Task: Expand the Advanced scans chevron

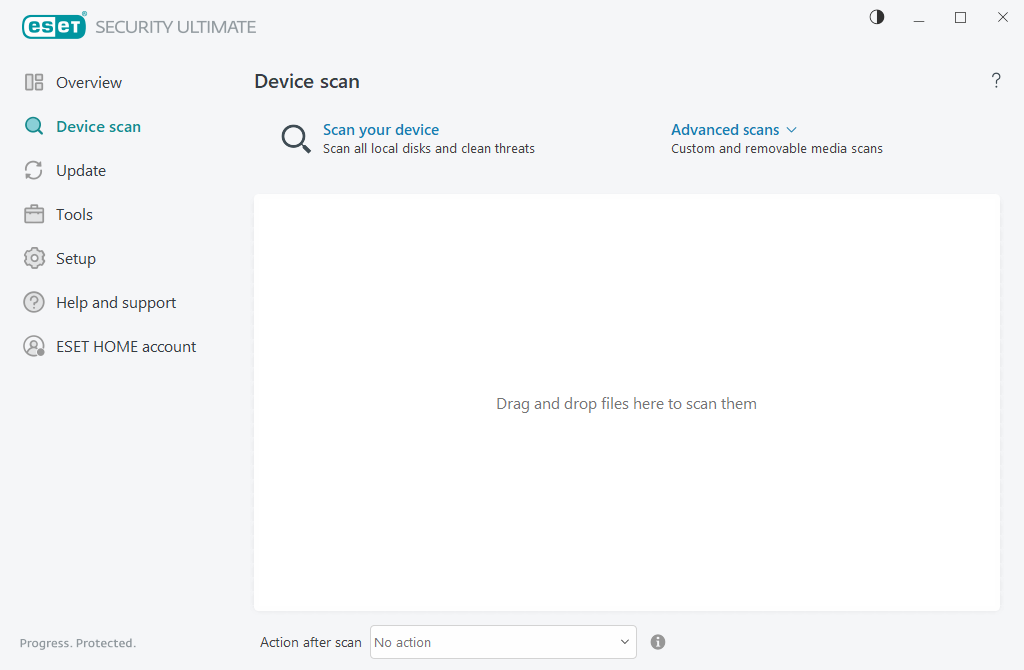Action: coord(792,130)
